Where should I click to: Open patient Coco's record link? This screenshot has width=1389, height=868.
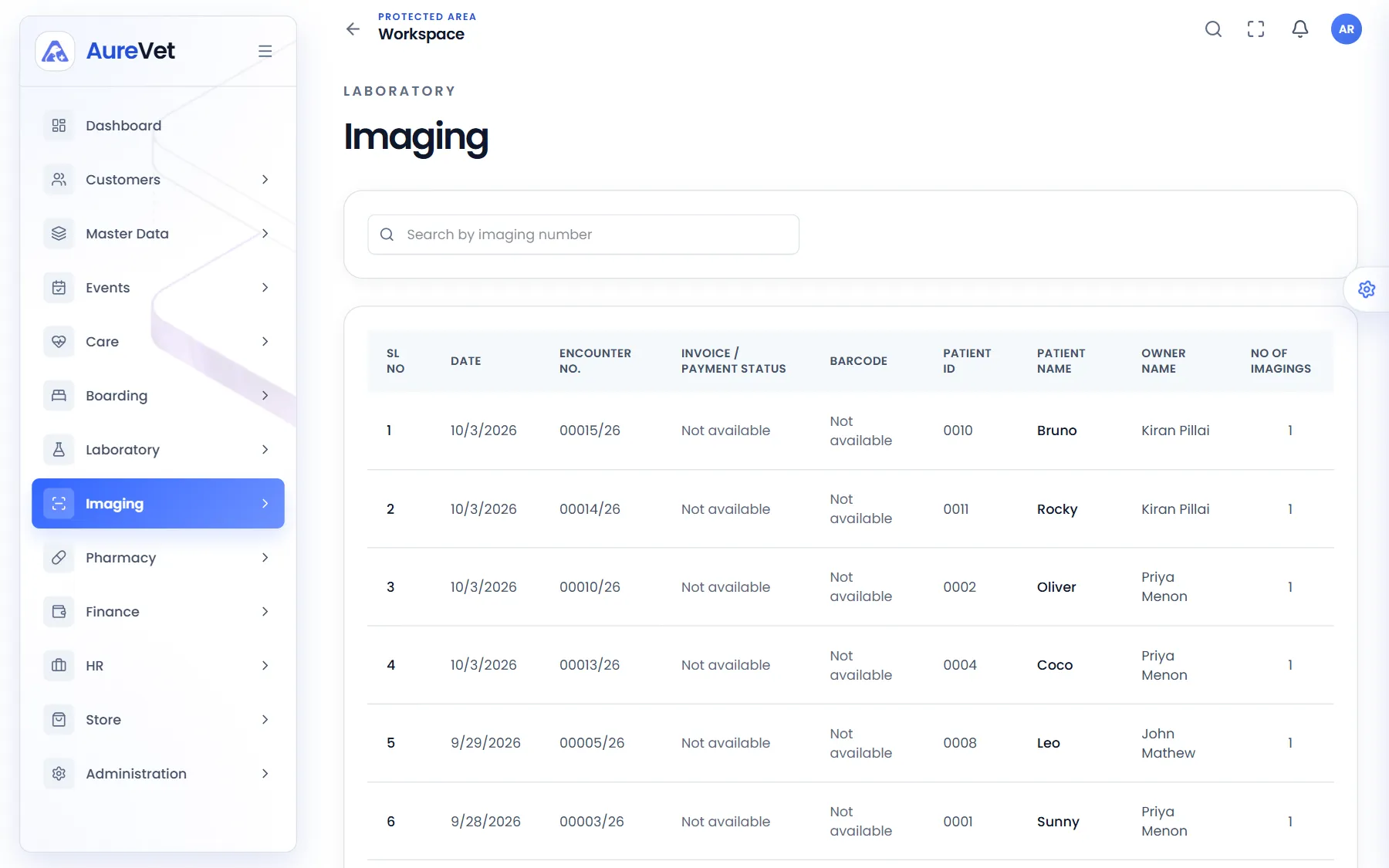(1055, 665)
